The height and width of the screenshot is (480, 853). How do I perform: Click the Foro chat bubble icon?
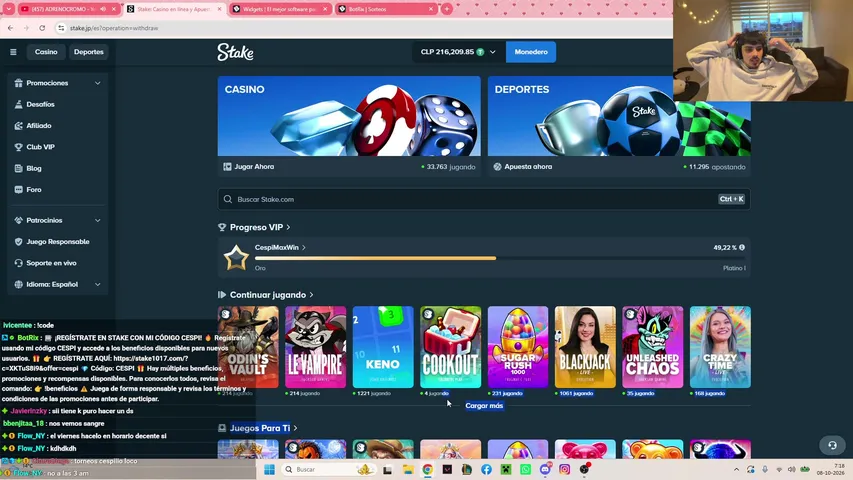point(18,189)
